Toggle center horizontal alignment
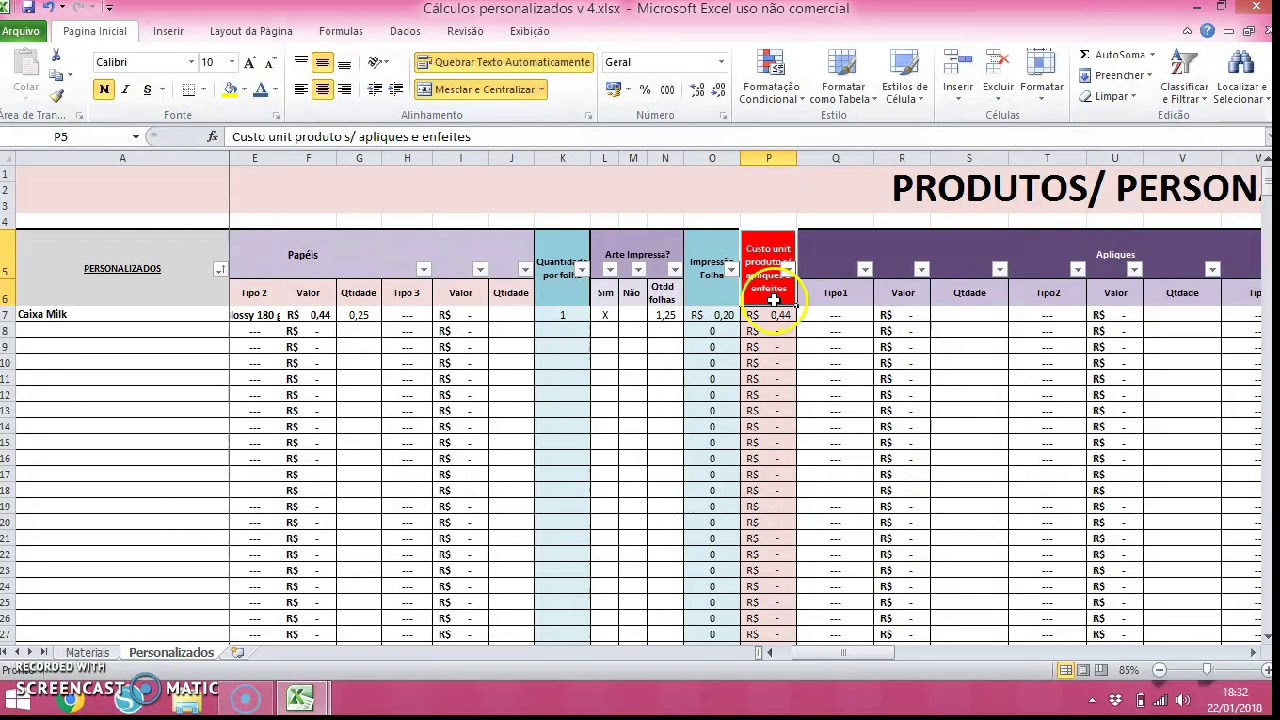This screenshot has width=1280, height=720. (322, 90)
